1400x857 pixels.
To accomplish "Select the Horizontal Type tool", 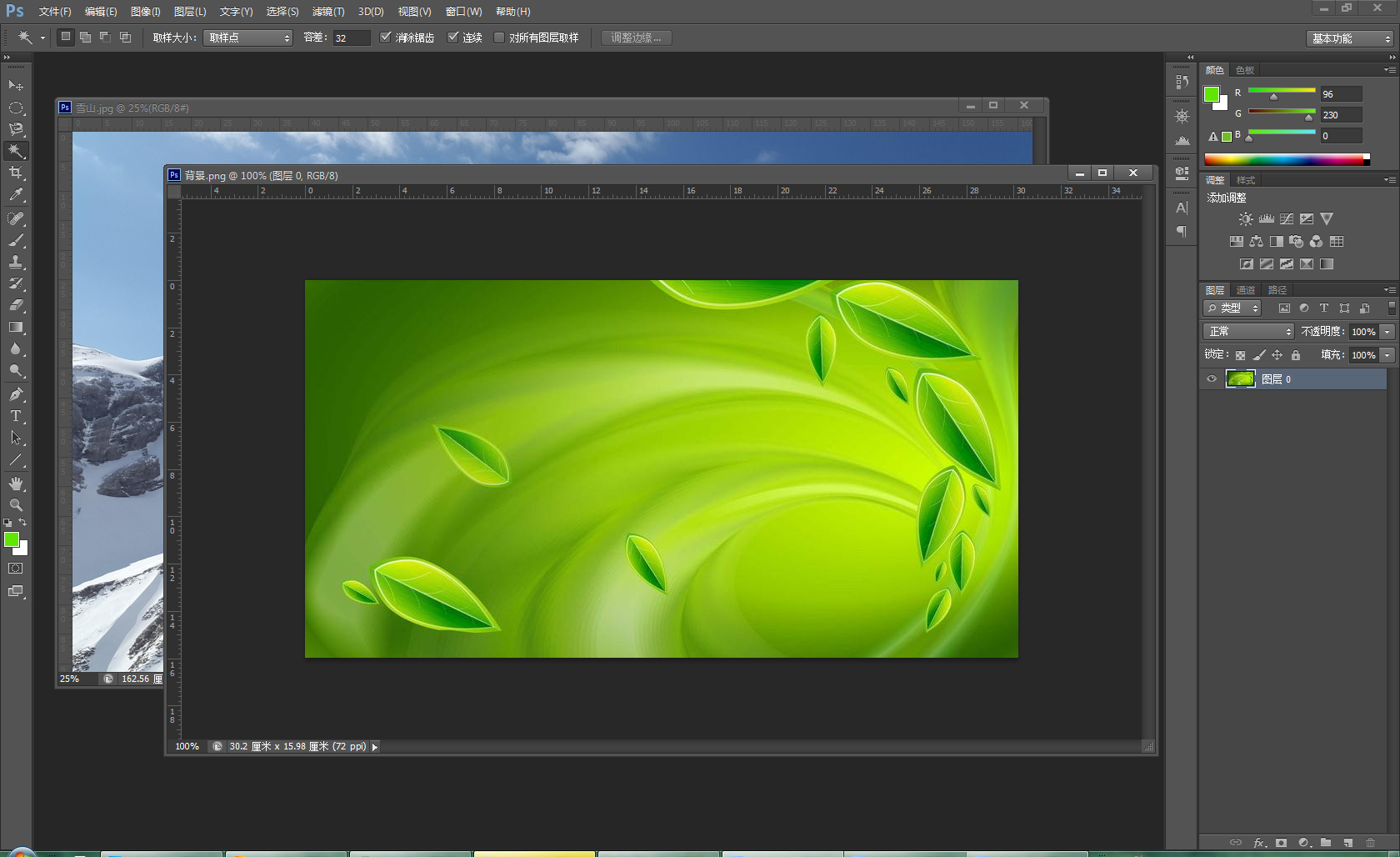I will [x=16, y=416].
